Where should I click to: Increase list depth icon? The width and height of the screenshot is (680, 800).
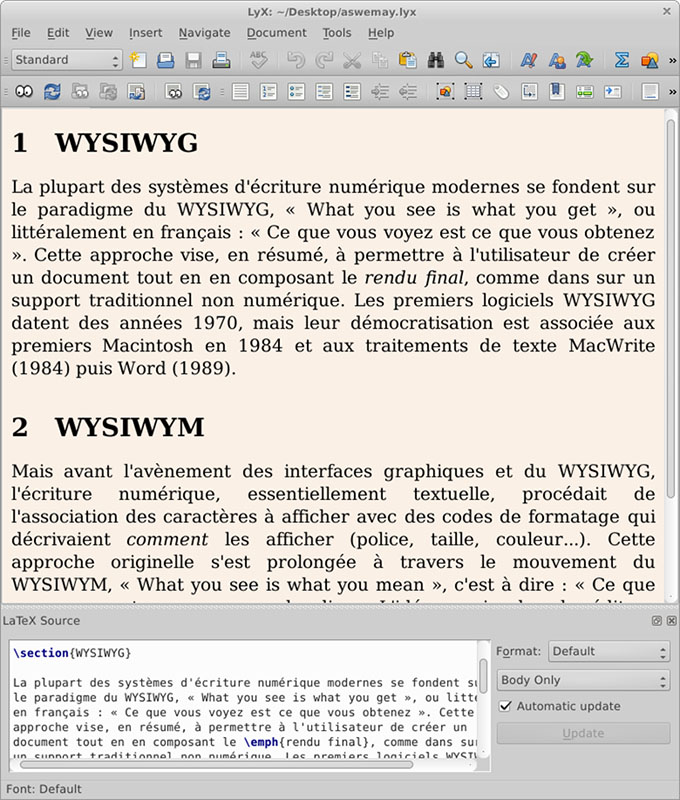(380, 92)
